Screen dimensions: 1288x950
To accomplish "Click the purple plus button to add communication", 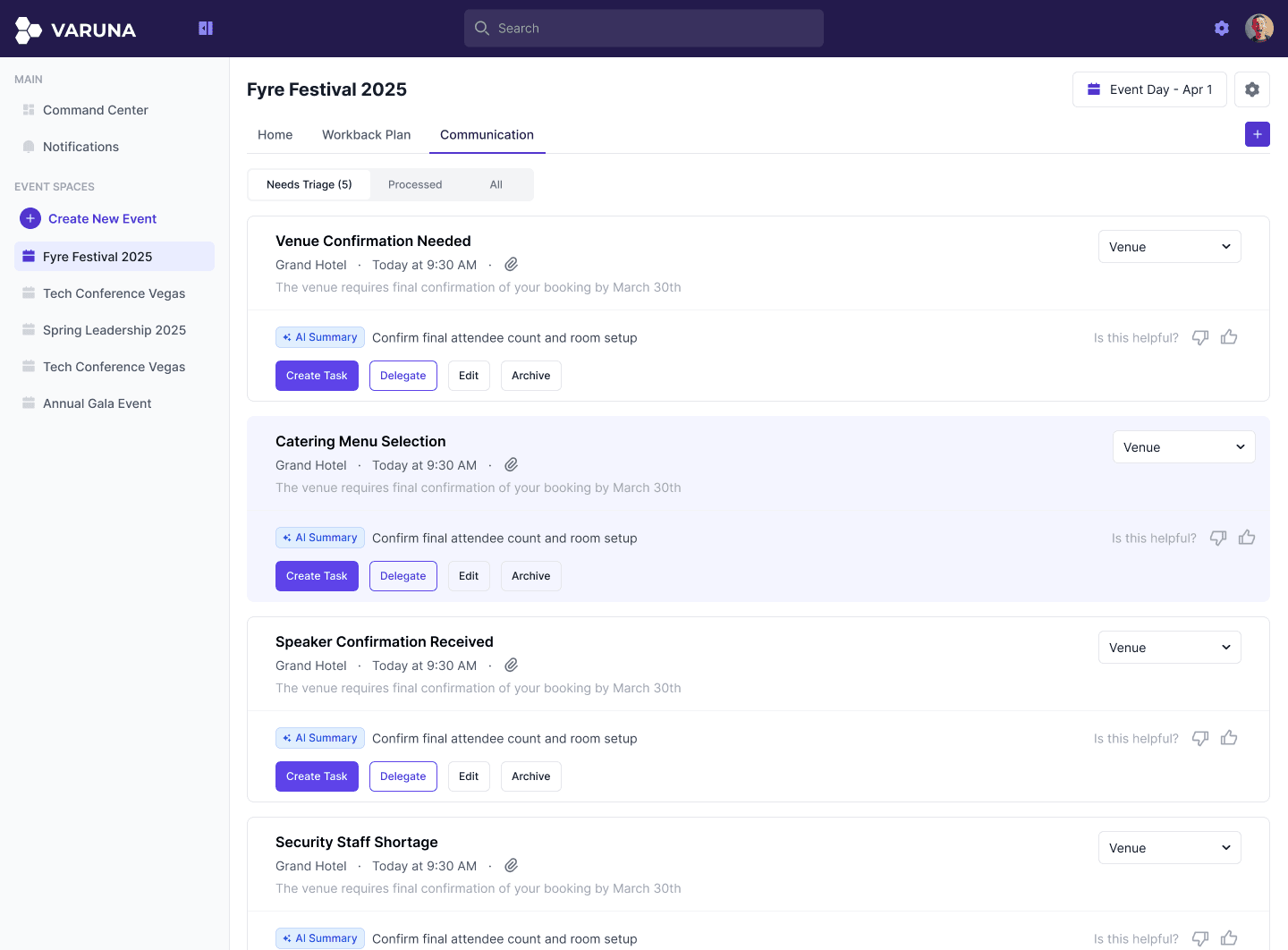I will (x=1257, y=134).
